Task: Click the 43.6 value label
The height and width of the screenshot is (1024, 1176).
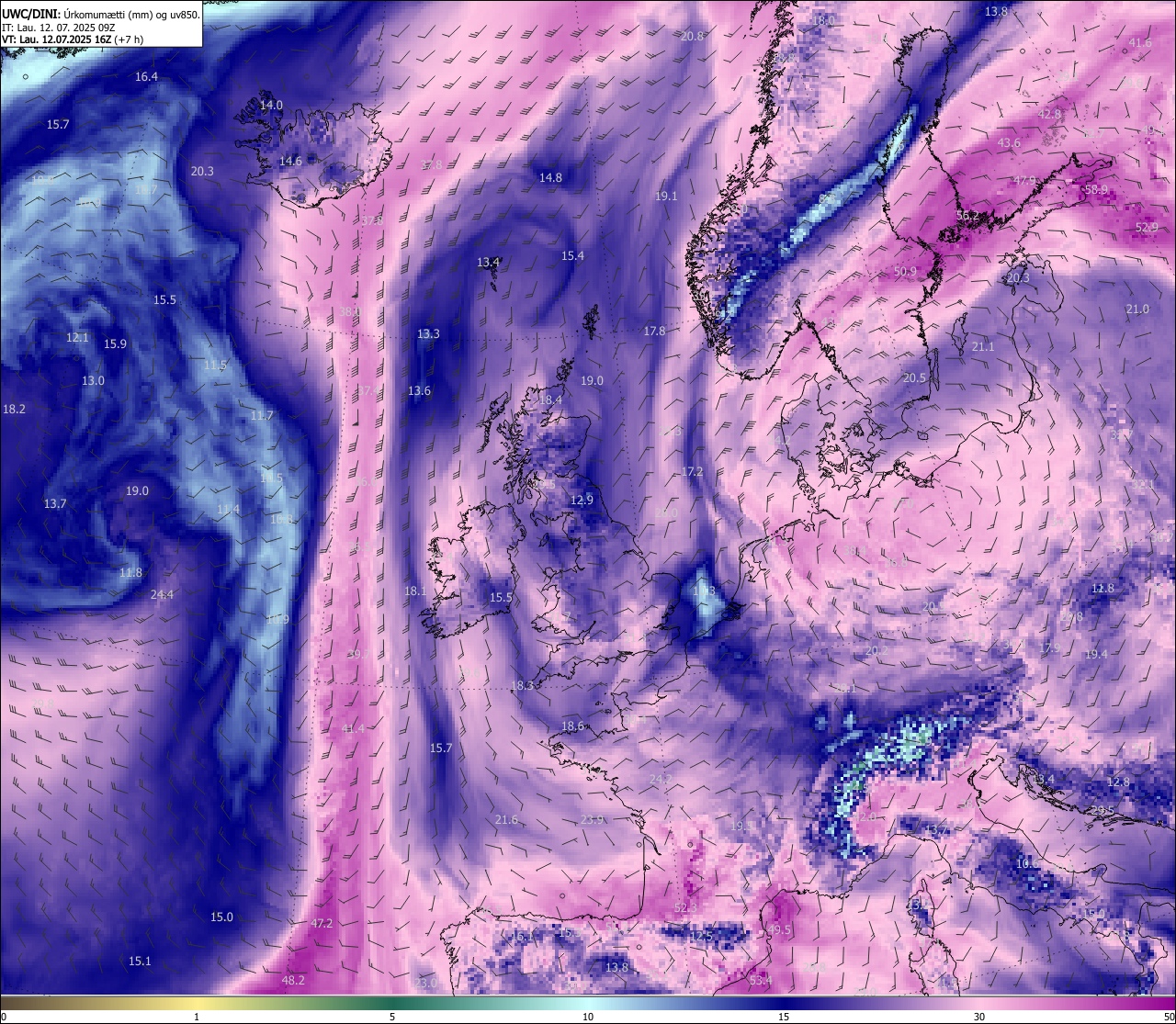Action: pyautogui.click(x=1009, y=143)
